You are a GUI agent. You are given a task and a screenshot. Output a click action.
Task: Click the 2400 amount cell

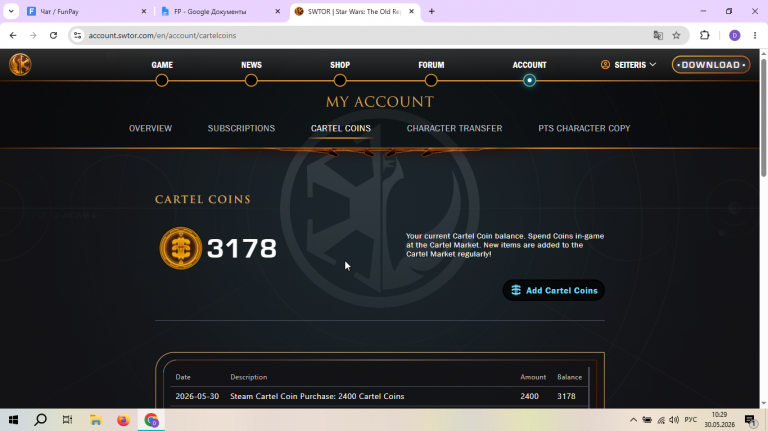coord(529,396)
